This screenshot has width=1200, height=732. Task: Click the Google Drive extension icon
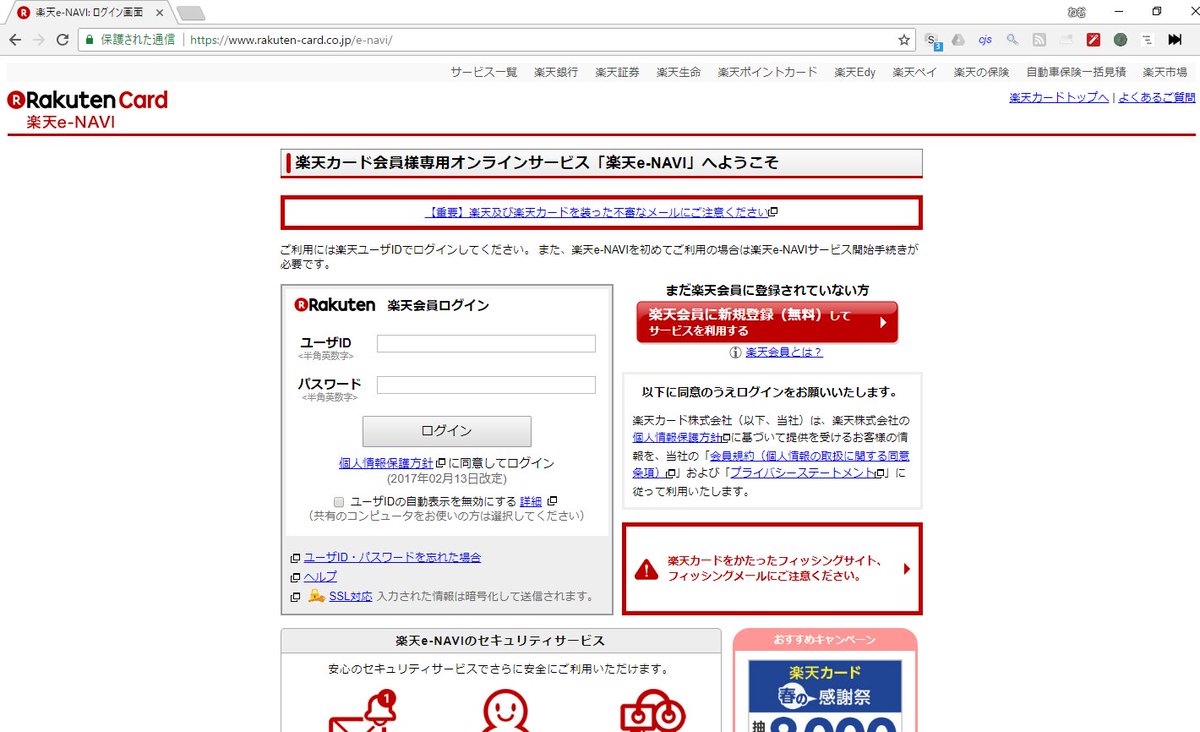tap(958, 40)
